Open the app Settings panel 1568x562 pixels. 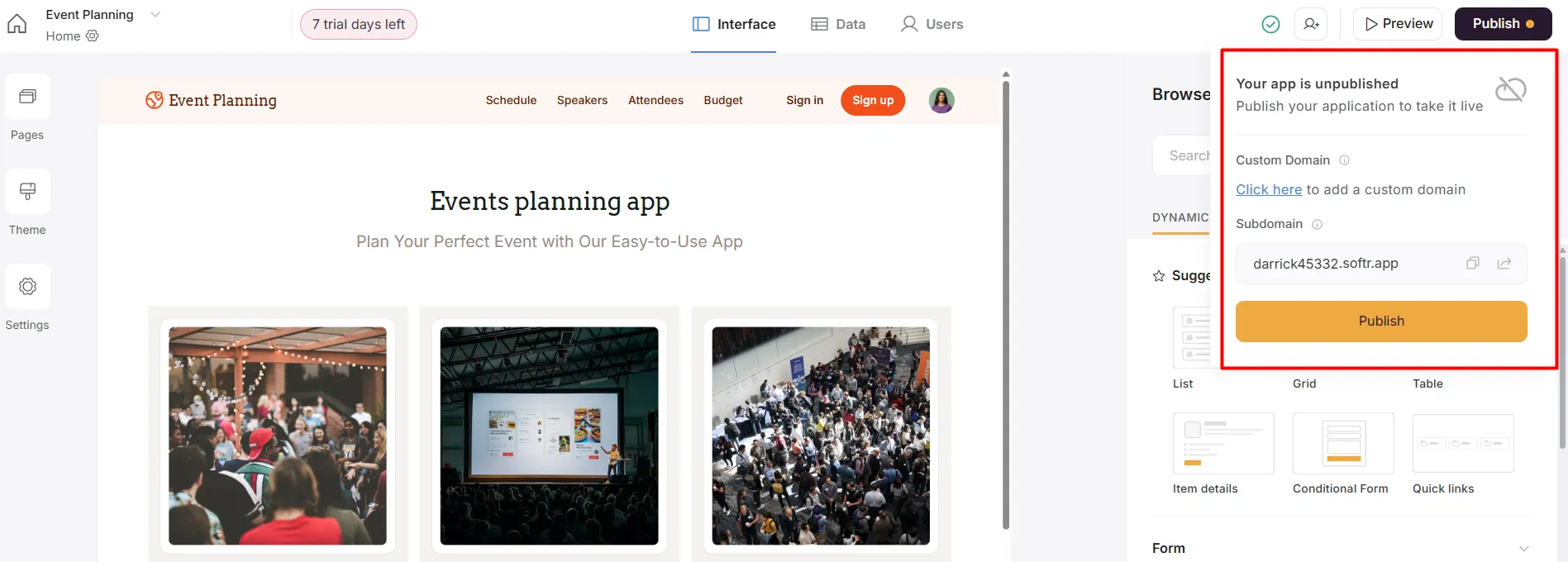[x=27, y=288]
